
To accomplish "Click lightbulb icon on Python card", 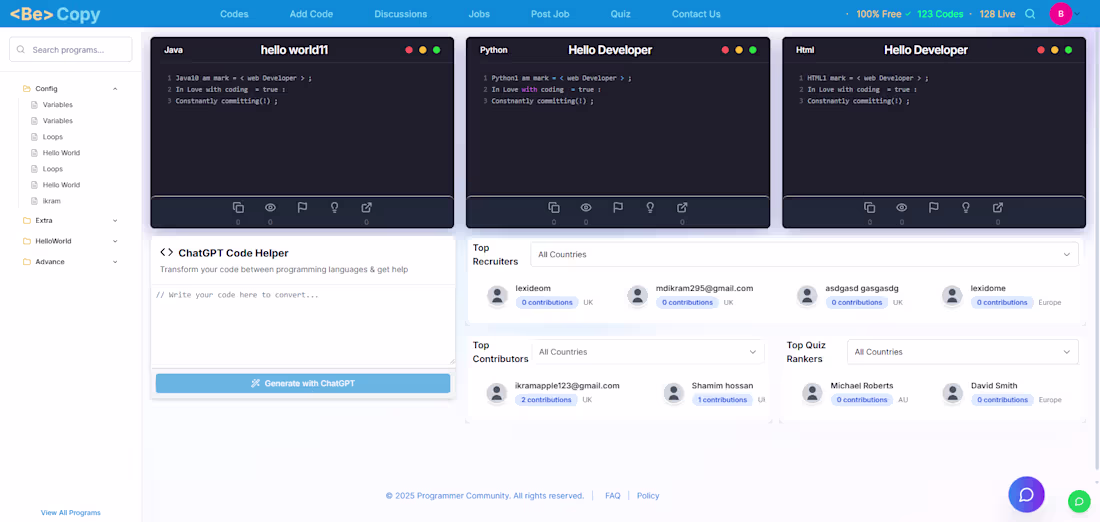I will [x=650, y=208].
